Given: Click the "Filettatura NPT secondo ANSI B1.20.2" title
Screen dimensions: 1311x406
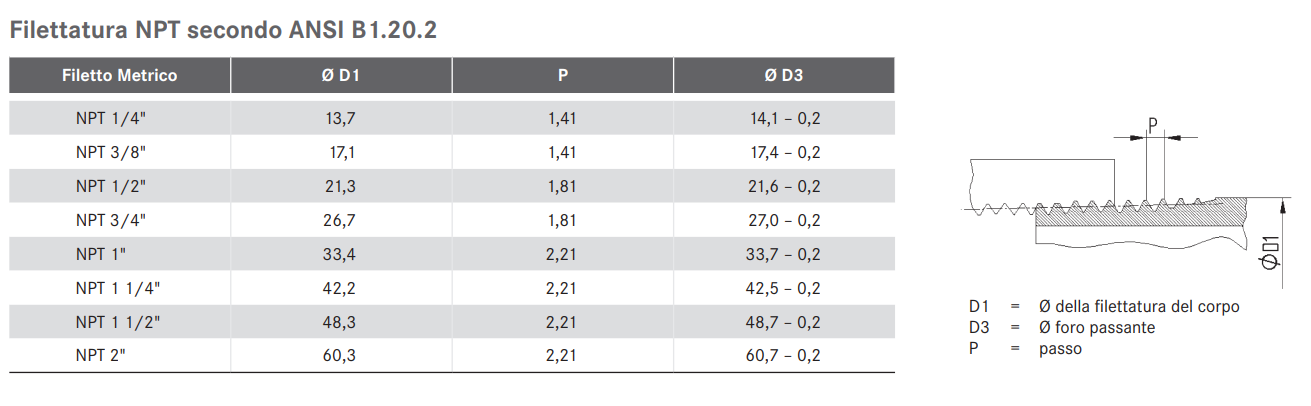Looking at the screenshot, I should pyautogui.click(x=223, y=30).
